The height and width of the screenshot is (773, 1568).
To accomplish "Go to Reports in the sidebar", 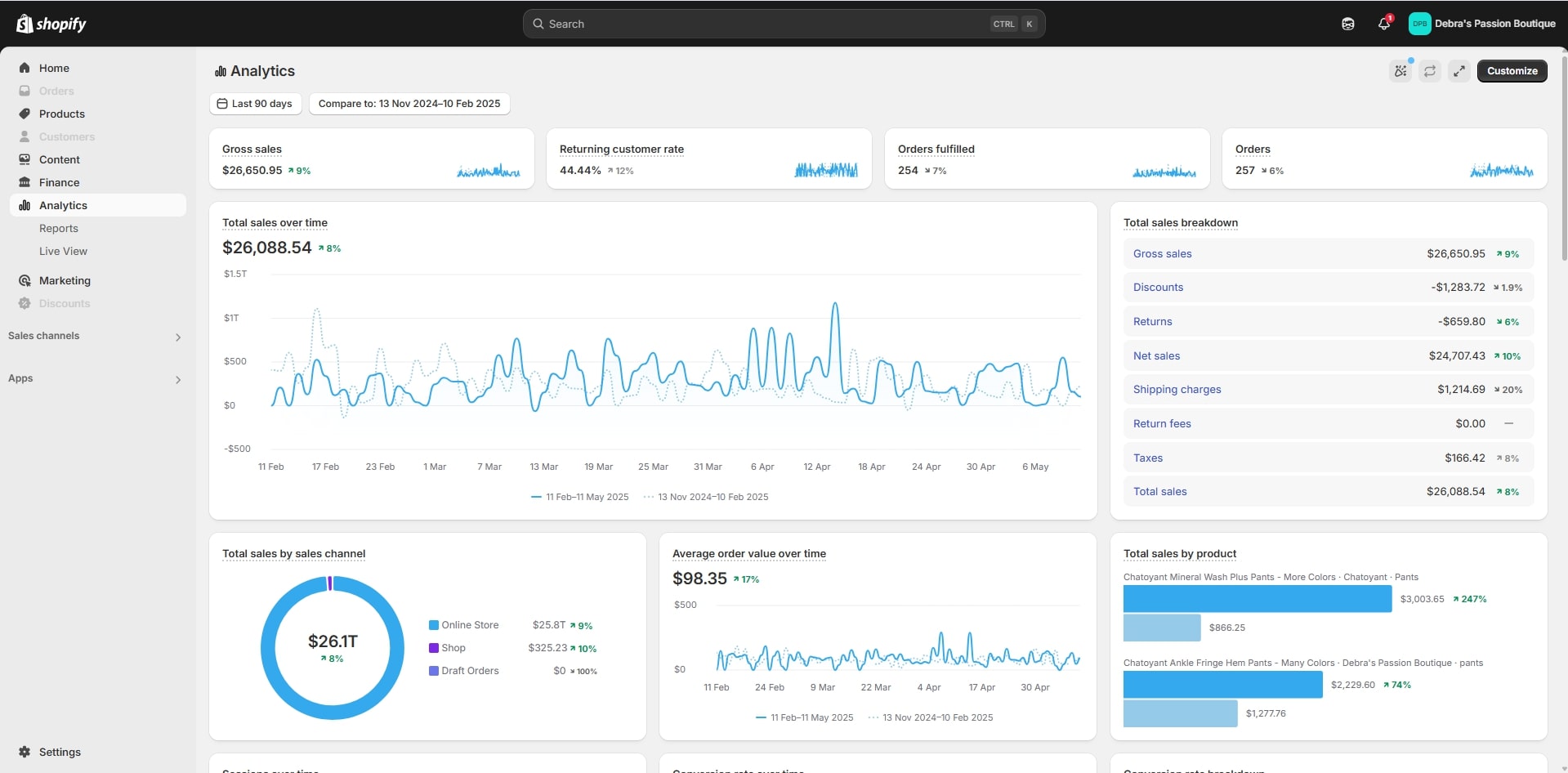I will [x=59, y=229].
